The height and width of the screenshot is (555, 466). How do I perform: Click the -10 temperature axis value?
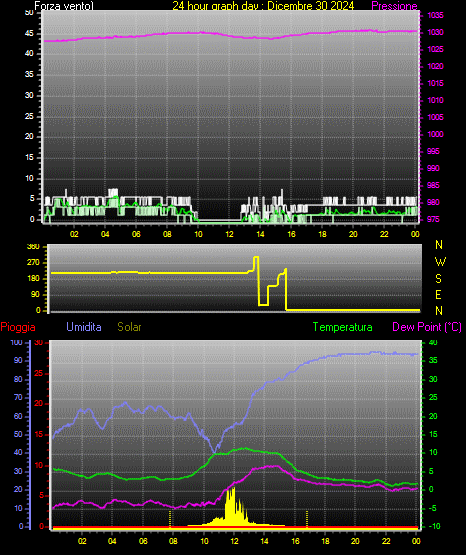click(435, 526)
